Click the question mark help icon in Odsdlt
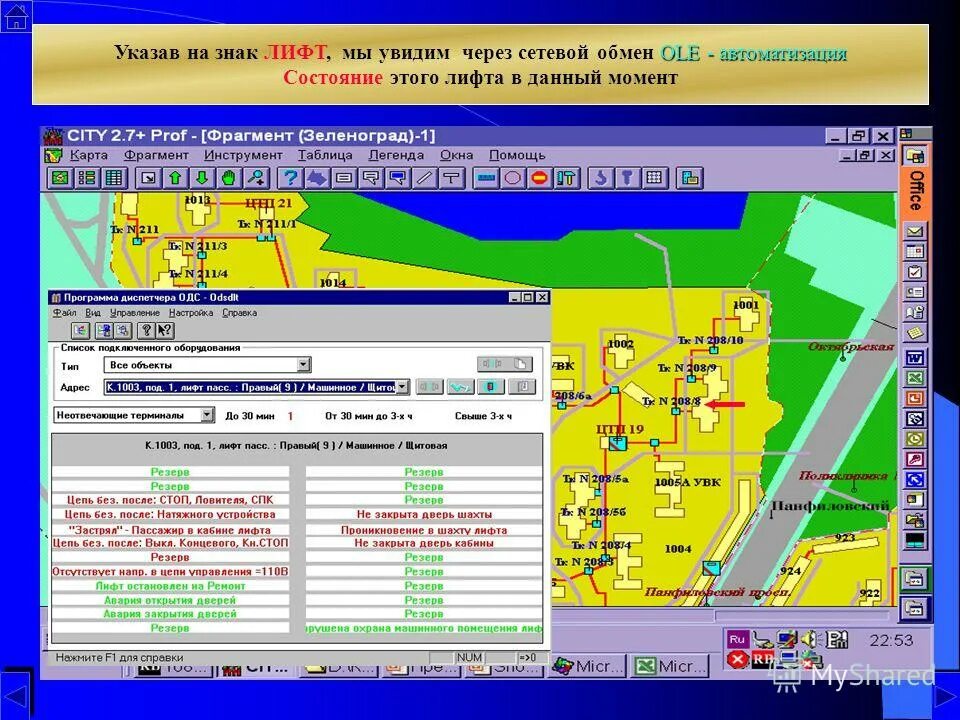Image resolution: width=960 pixels, height=720 pixels. point(146,331)
